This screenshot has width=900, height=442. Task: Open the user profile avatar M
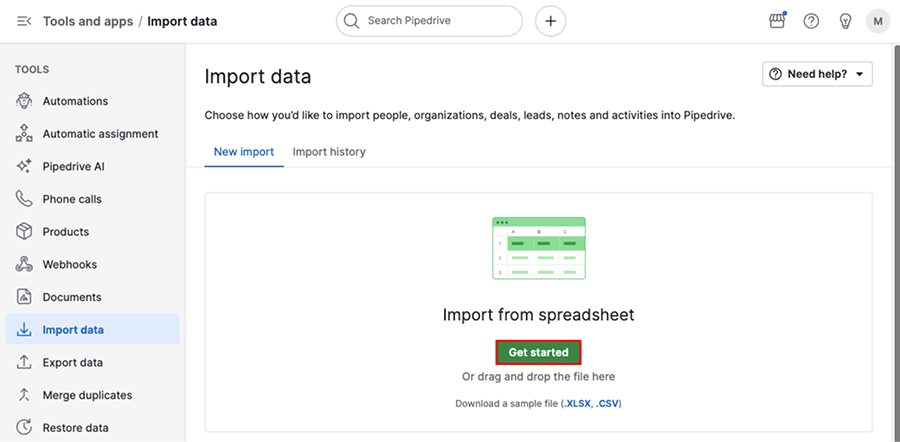point(878,21)
